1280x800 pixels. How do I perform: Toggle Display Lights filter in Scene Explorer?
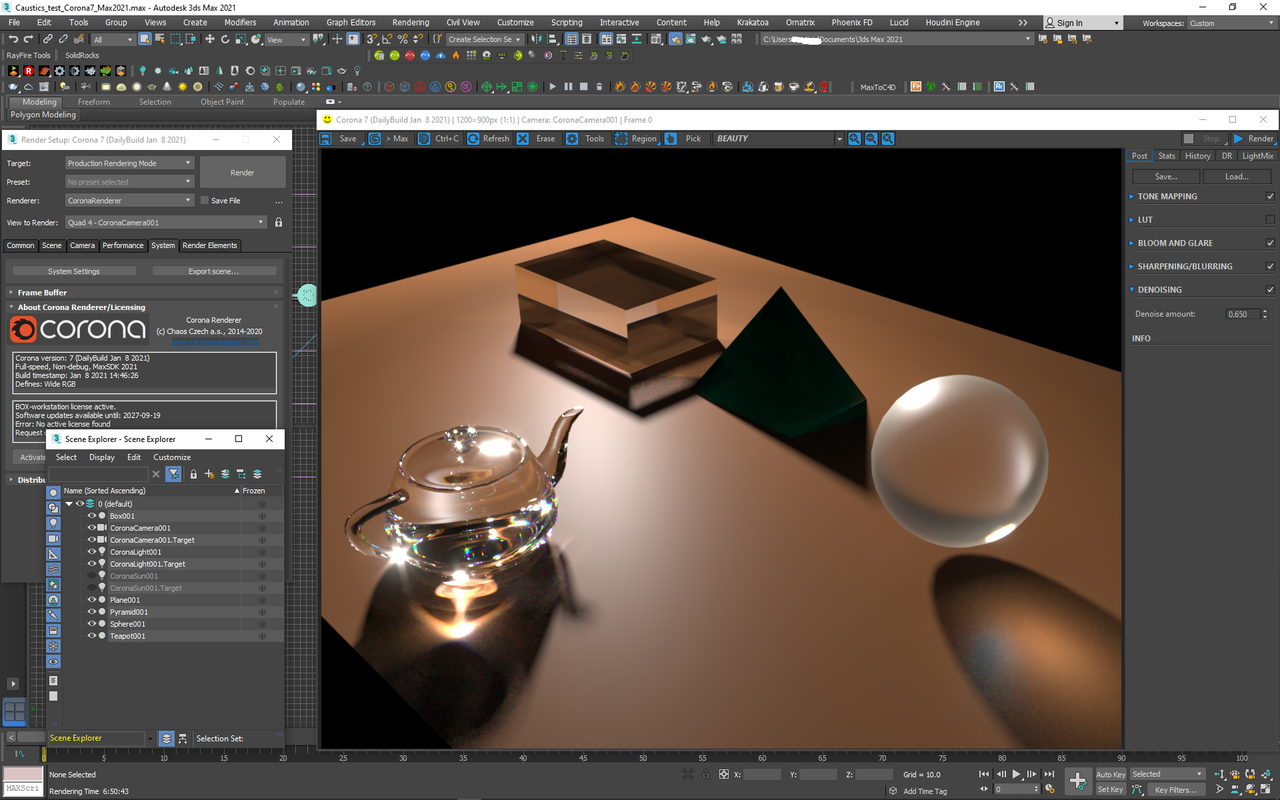(x=54, y=523)
